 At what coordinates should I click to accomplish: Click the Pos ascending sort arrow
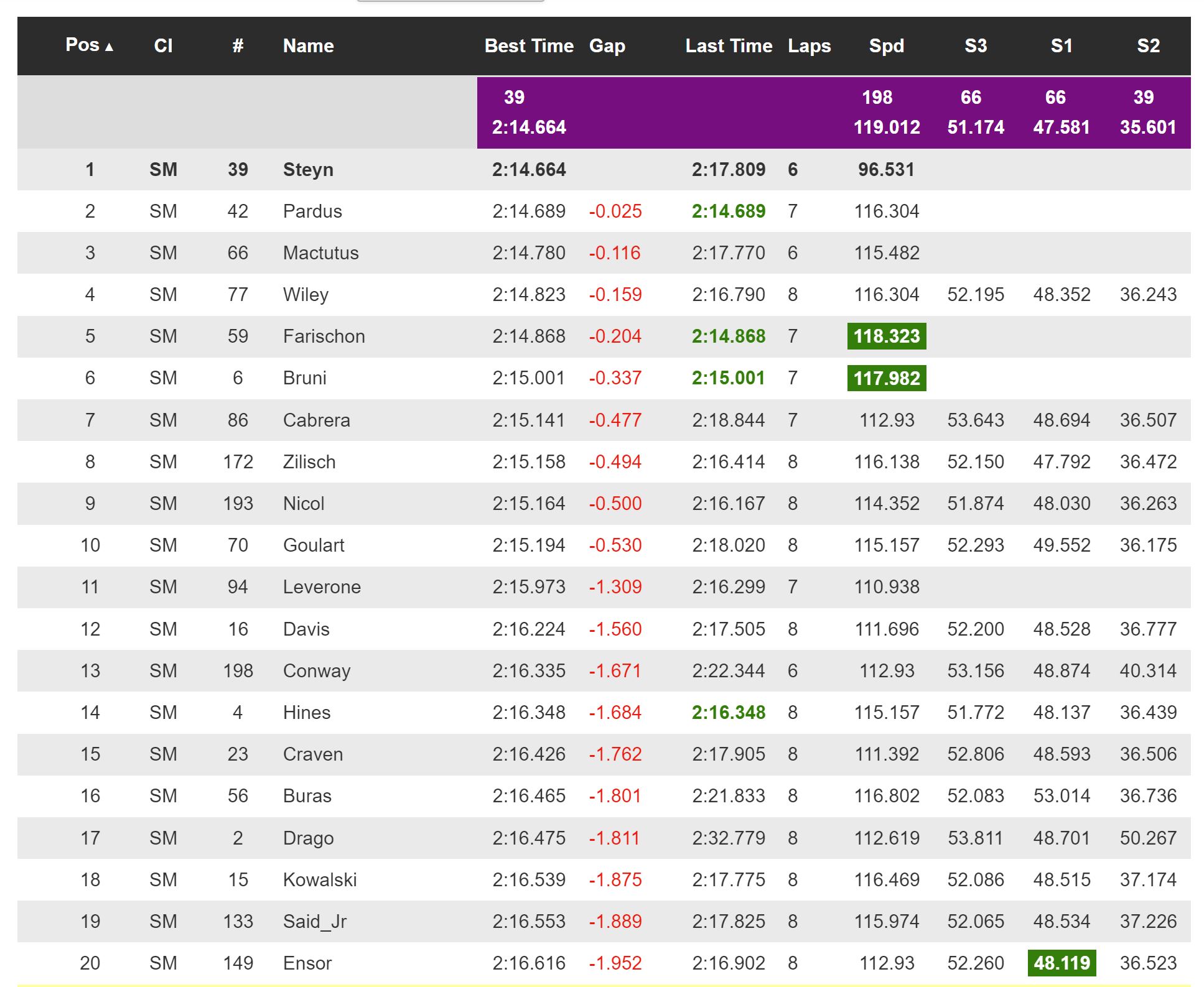pyautogui.click(x=110, y=47)
